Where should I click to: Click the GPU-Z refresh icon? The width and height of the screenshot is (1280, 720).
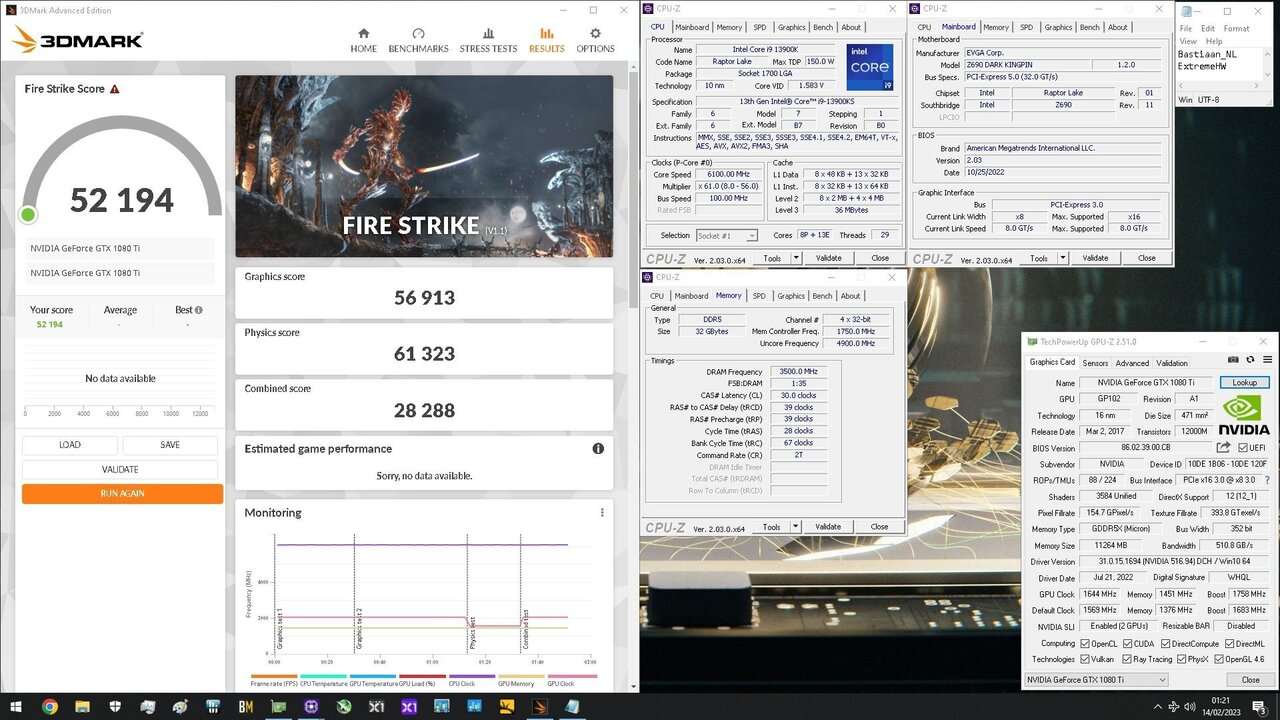pos(1250,360)
